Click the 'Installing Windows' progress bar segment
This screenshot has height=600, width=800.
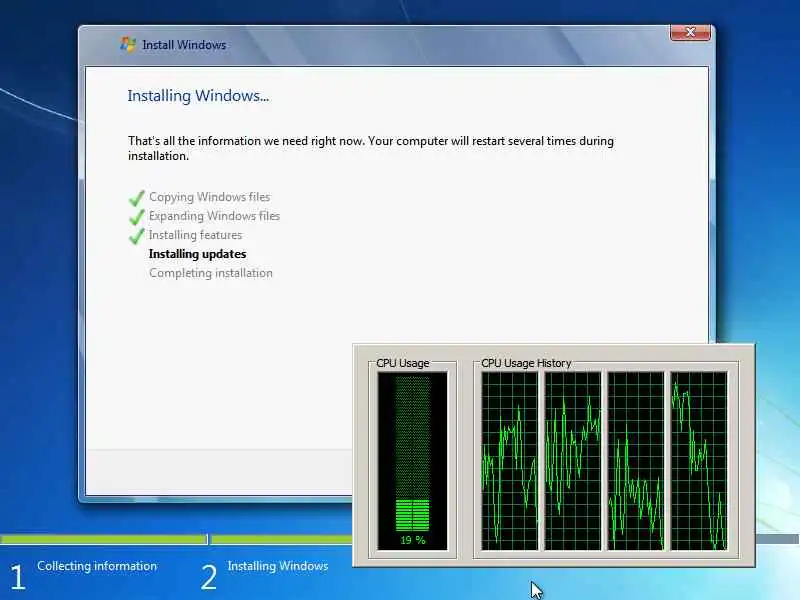click(x=282, y=539)
